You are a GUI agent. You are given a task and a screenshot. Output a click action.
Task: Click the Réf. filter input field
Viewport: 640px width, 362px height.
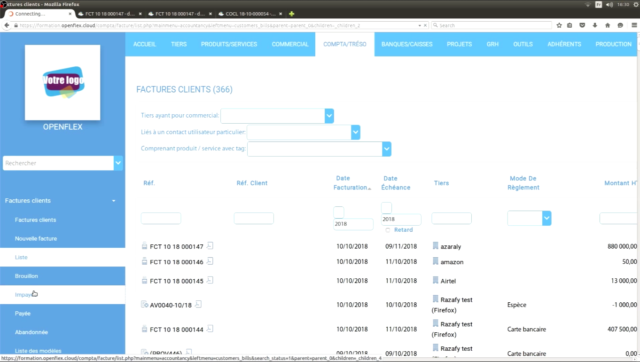pos(161,218)
